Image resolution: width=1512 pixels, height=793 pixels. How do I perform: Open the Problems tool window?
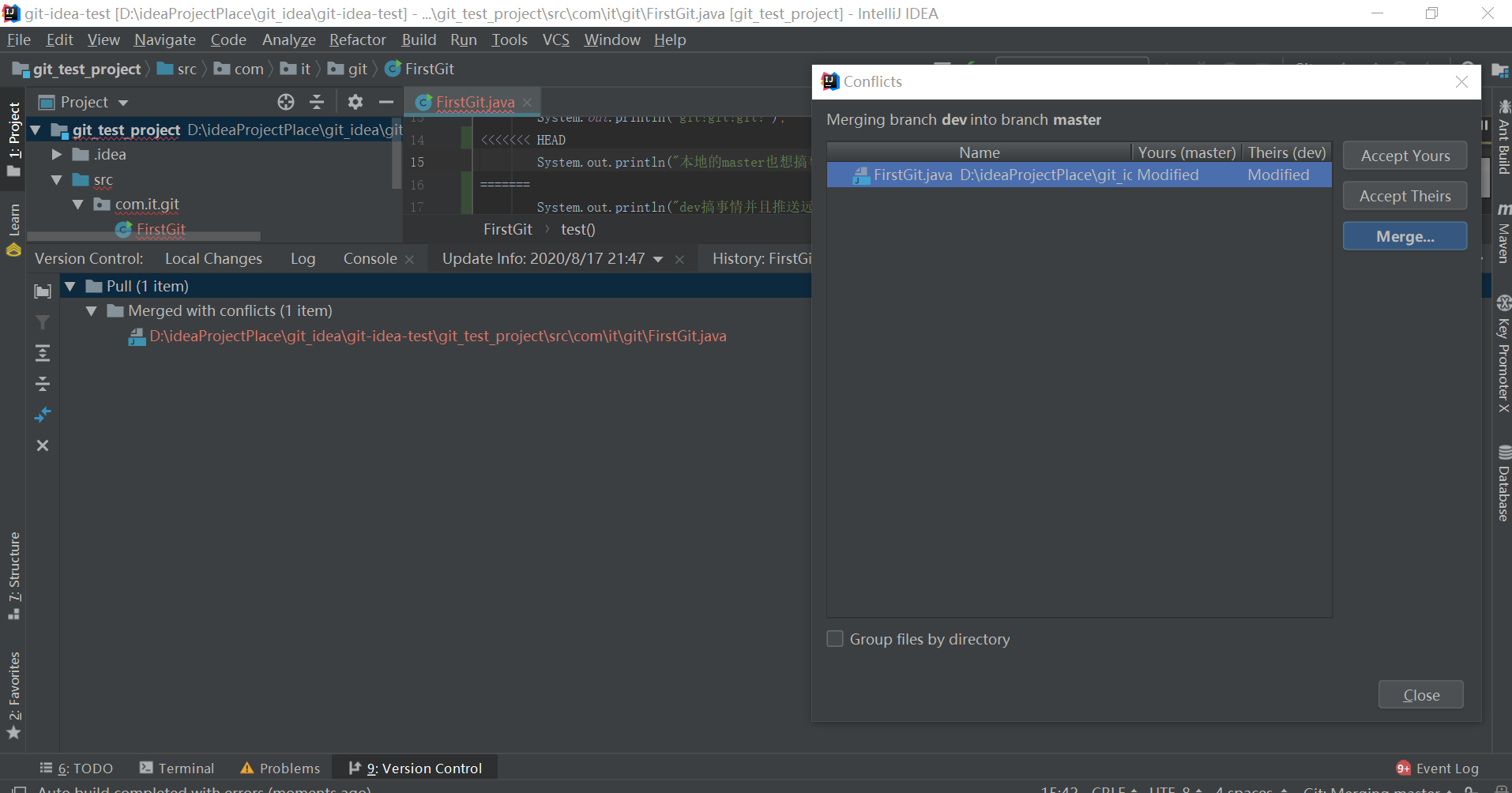[x=280, y=769]
